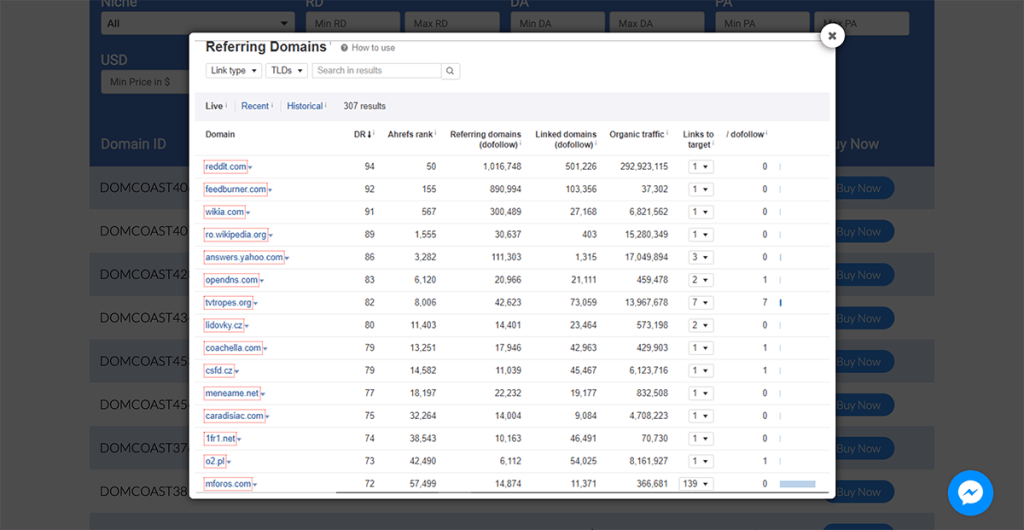Click the Min PA field in background page
Viewport: 1024px width, 530px height.
coord(763,23)
